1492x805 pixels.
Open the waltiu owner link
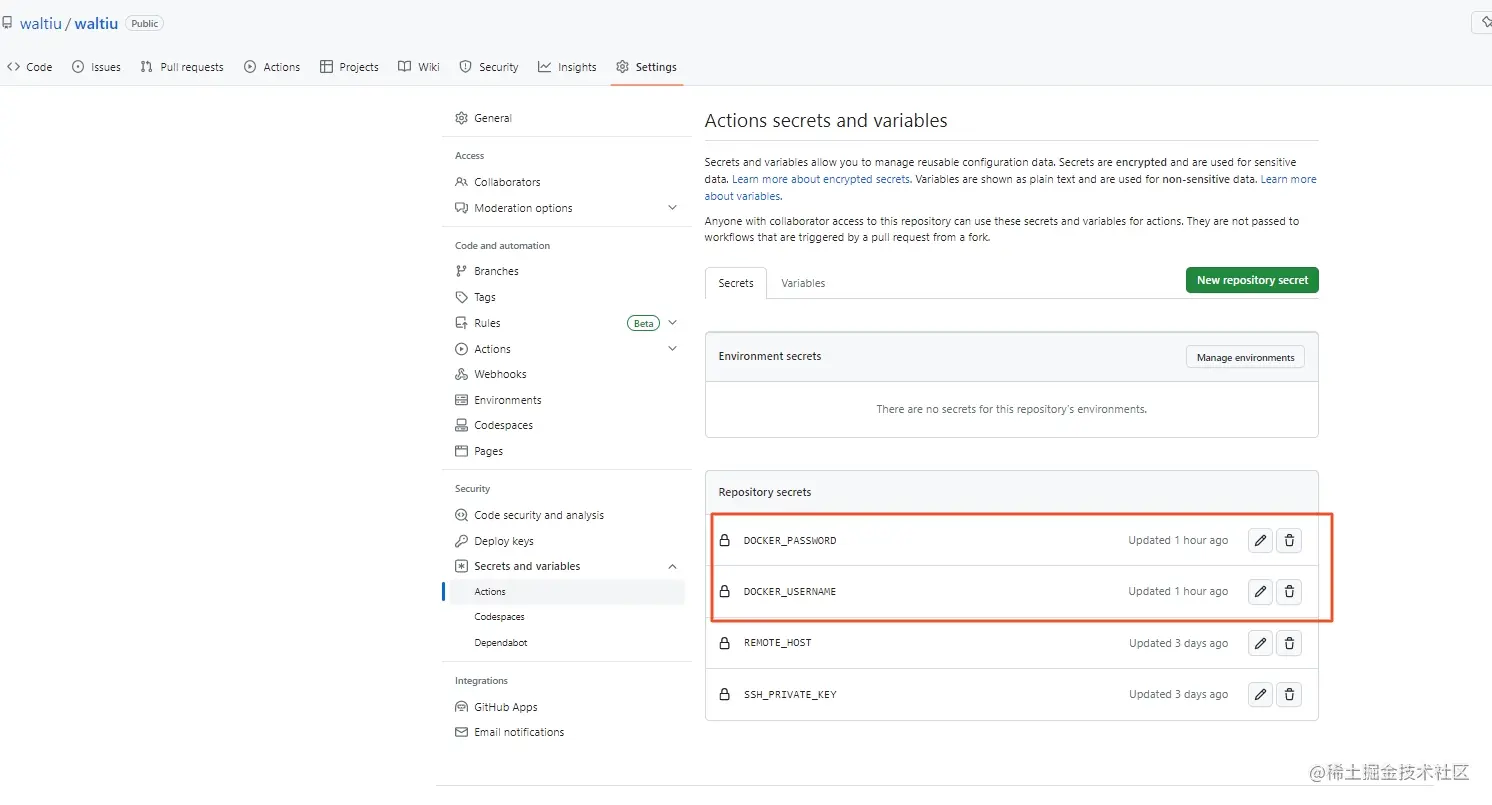click(40, 23)
